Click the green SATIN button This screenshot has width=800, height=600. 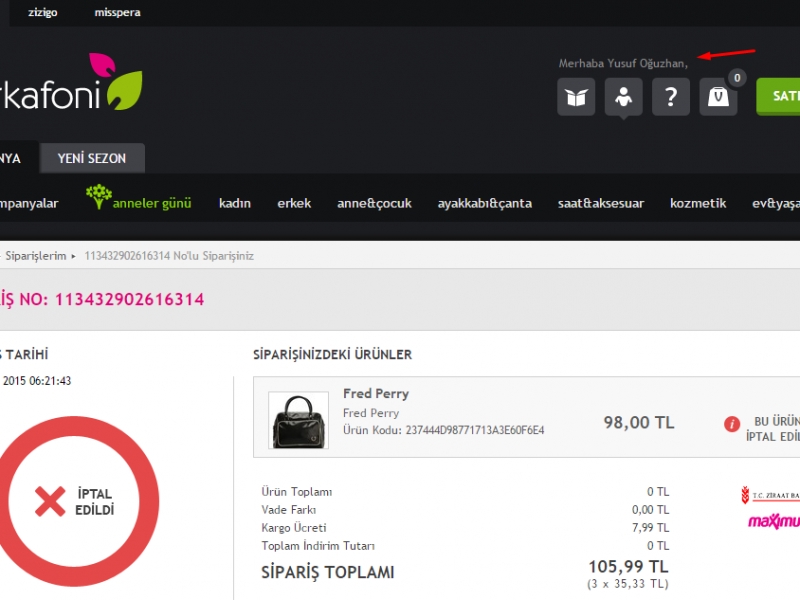click(778, 96)
